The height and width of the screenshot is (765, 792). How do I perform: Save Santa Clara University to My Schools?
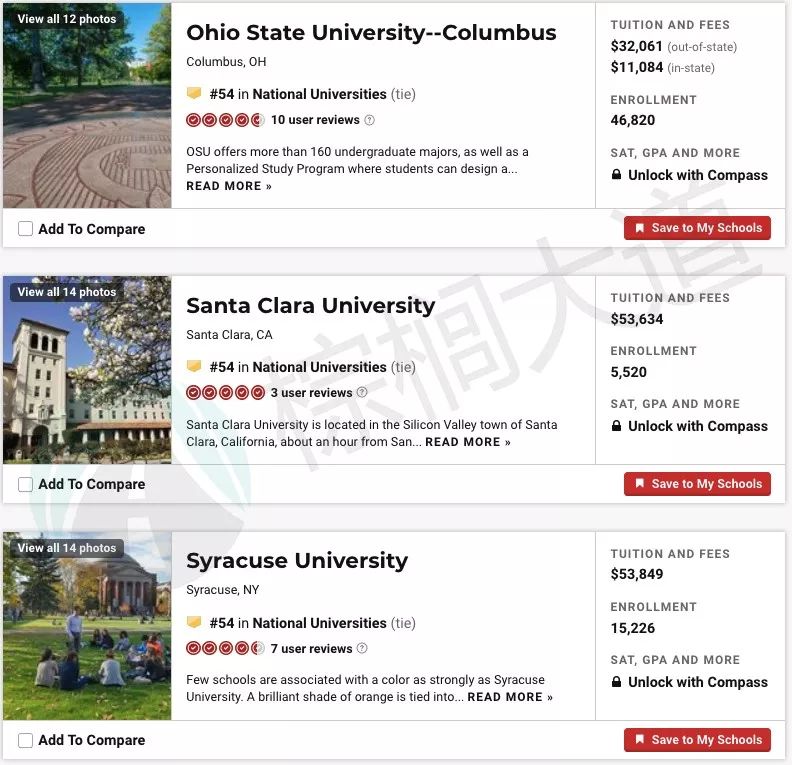click(x=697, y=484)
